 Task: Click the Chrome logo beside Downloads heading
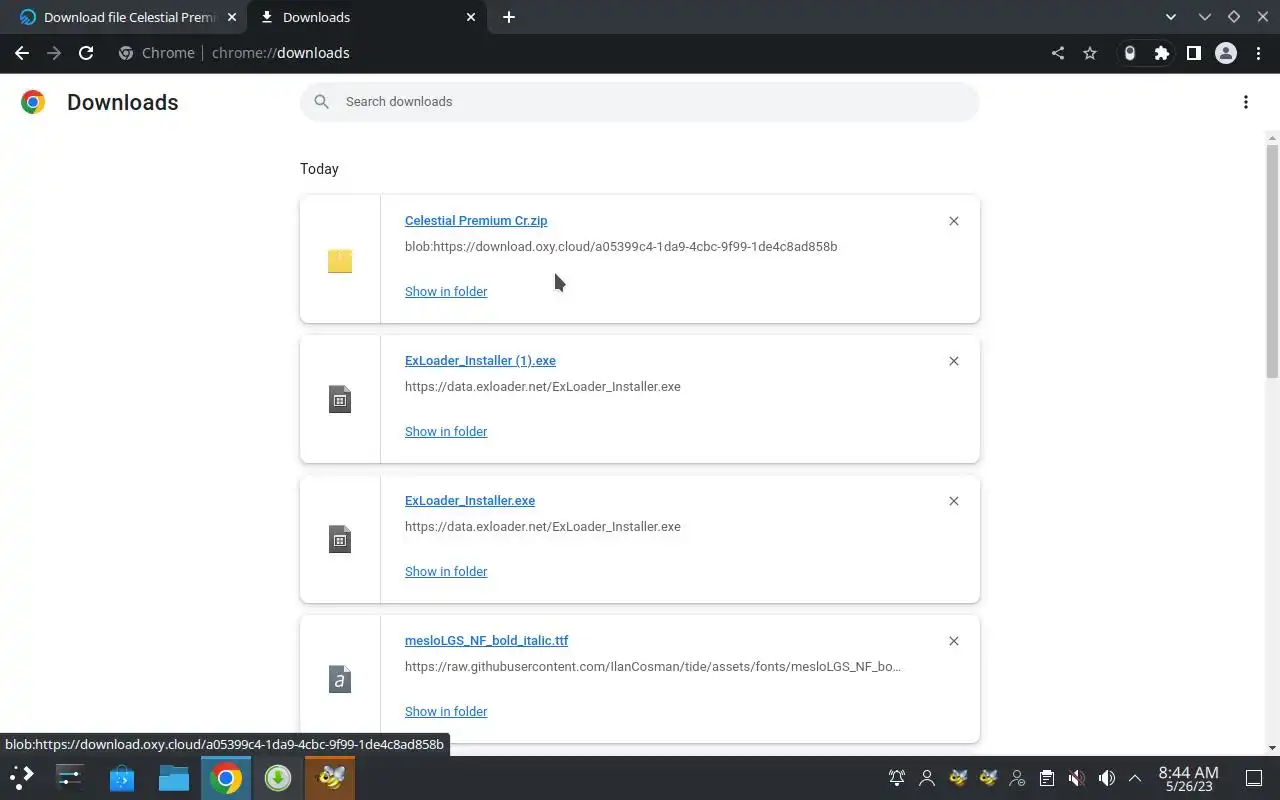[33, 102]
